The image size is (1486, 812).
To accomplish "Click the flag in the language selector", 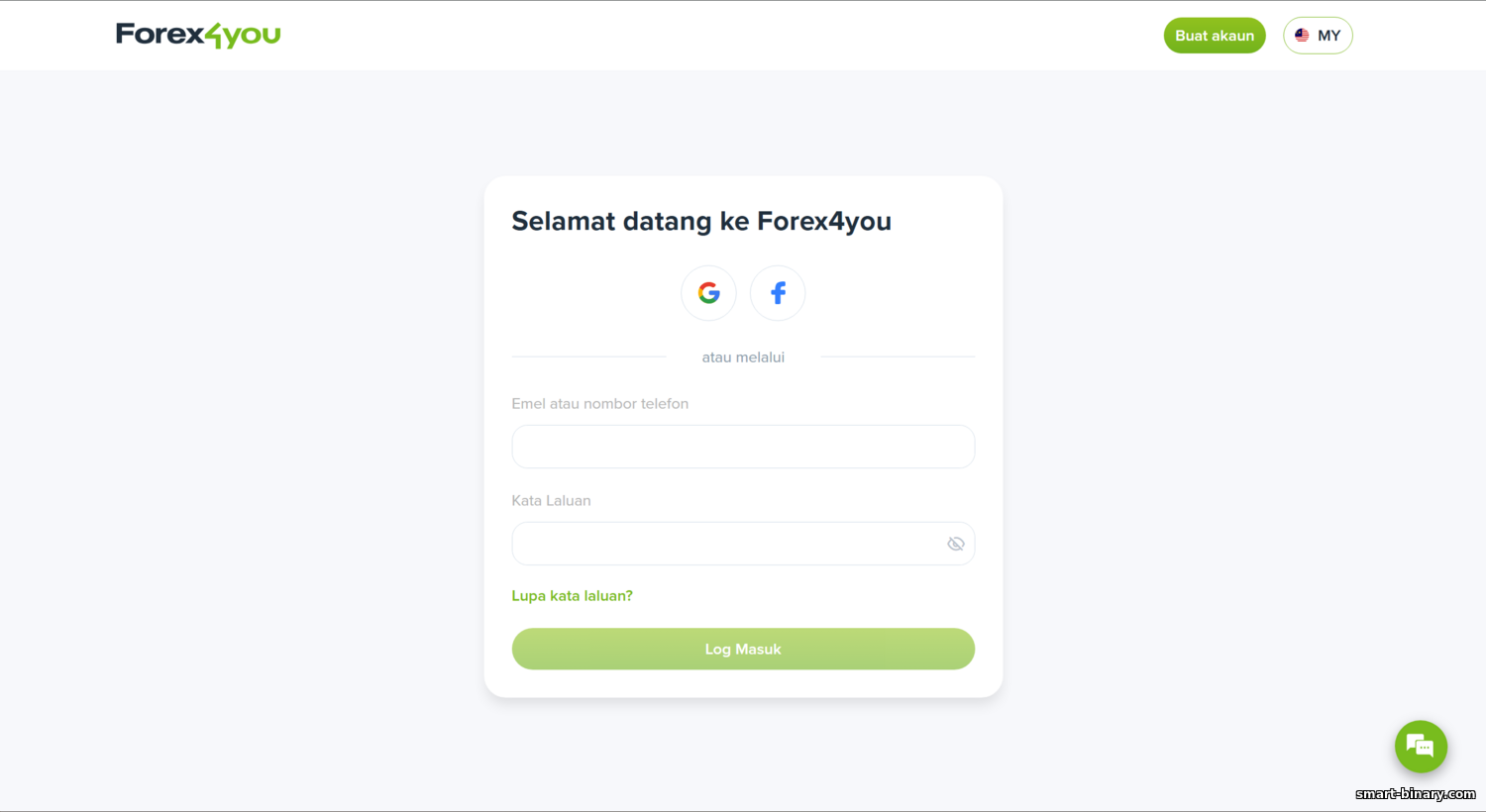I will 1302,36.
